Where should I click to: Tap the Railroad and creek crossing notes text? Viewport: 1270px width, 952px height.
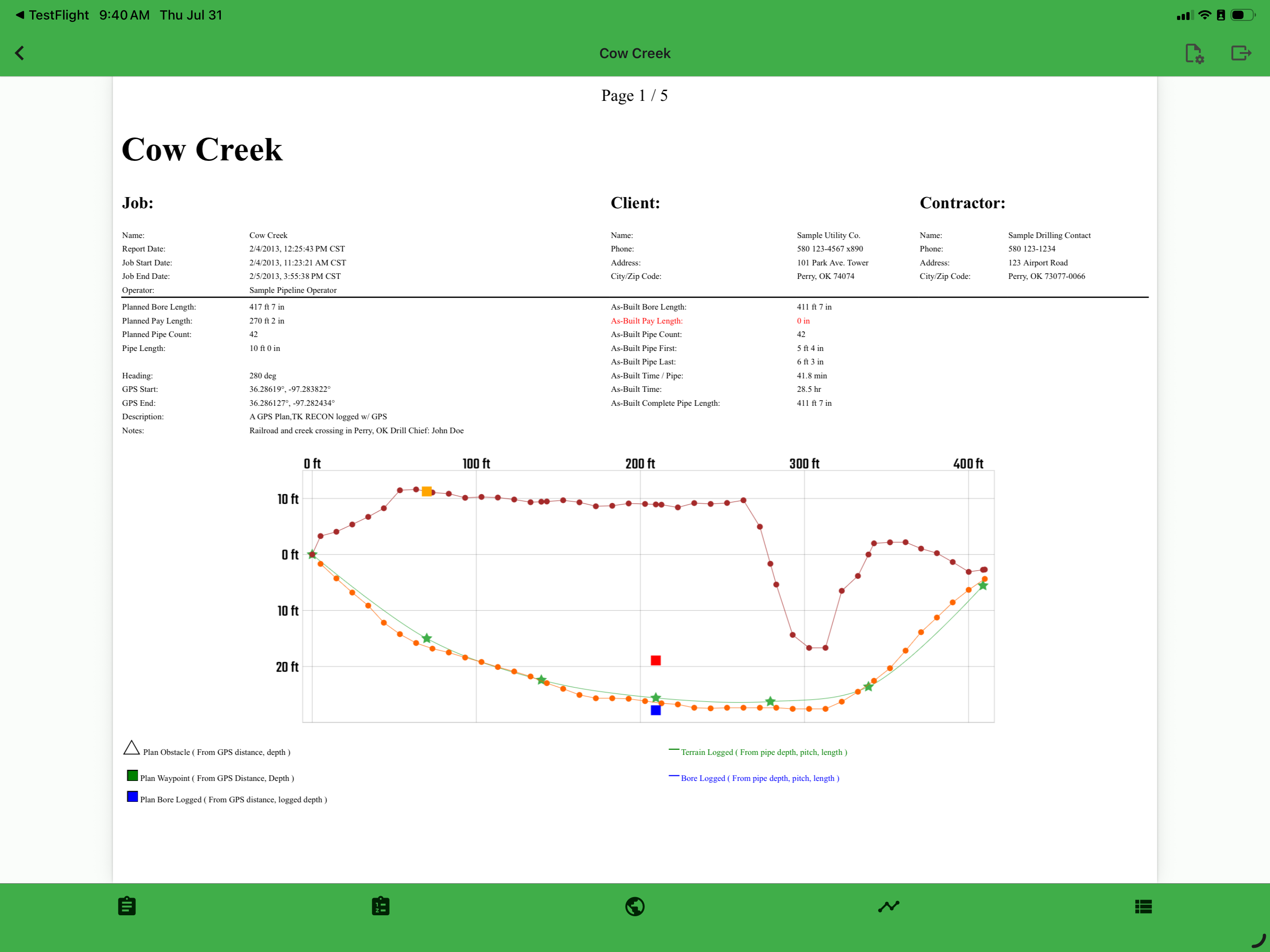click(357, 430)
